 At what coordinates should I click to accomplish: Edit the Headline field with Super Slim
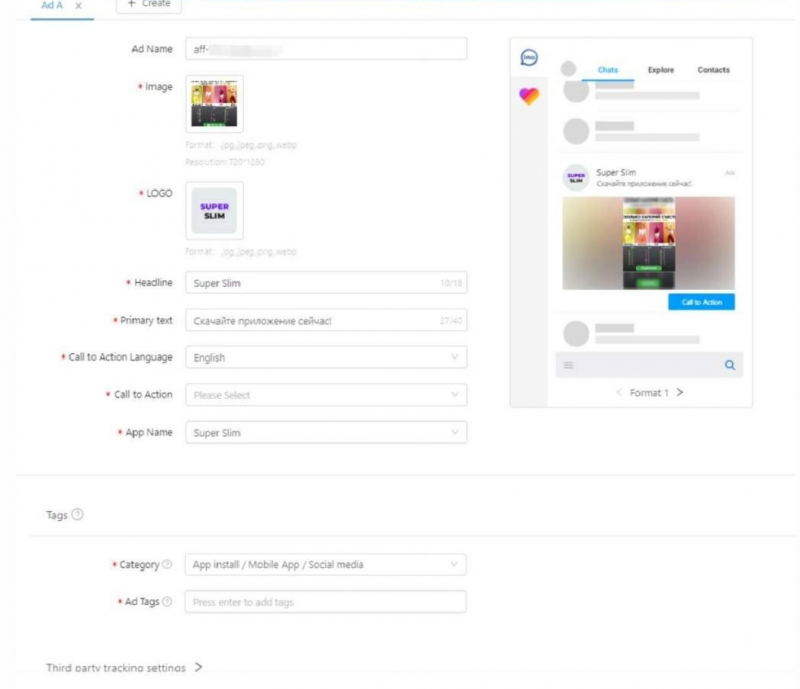326,283
